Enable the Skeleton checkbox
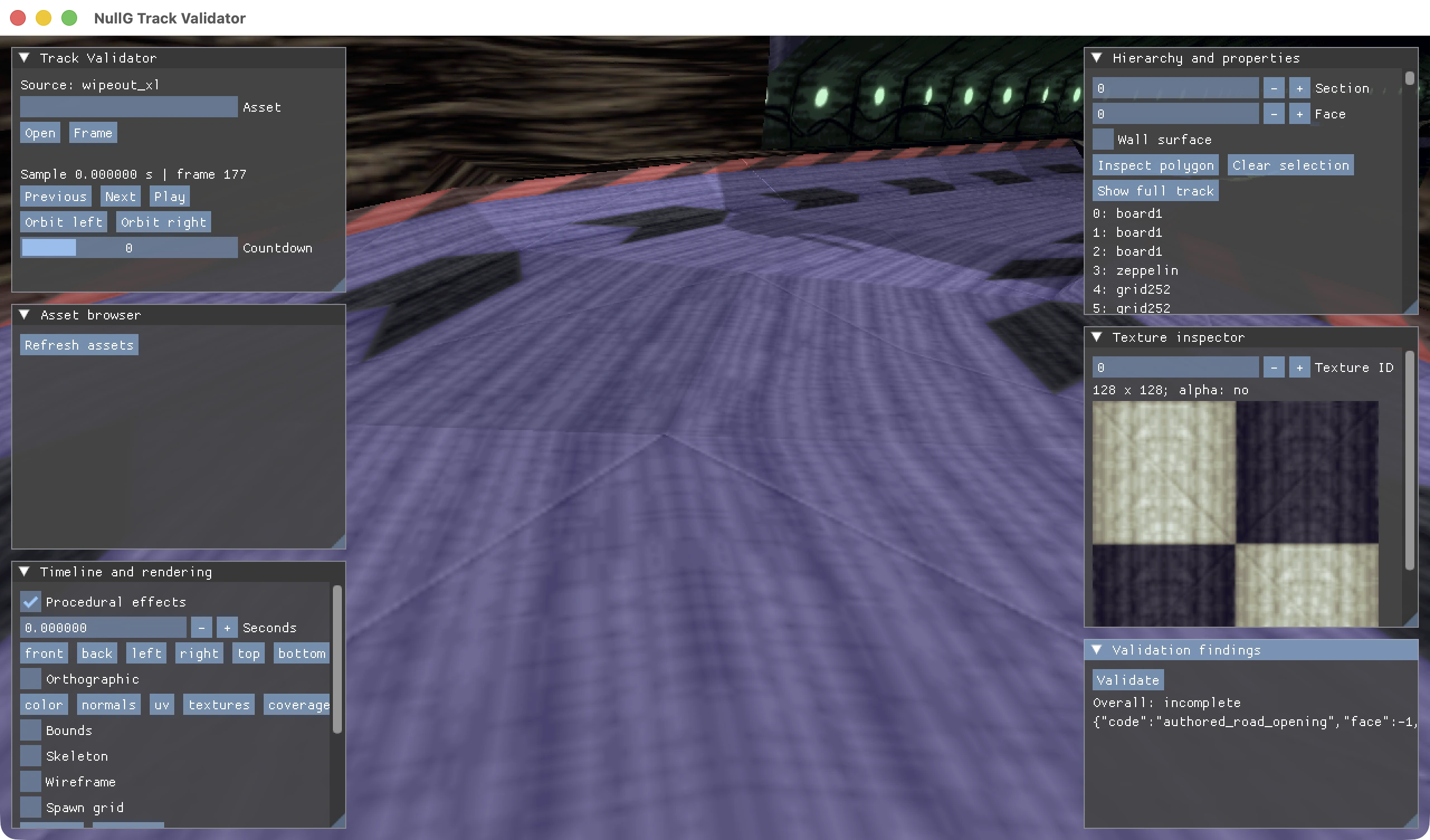 coord(31,756)
